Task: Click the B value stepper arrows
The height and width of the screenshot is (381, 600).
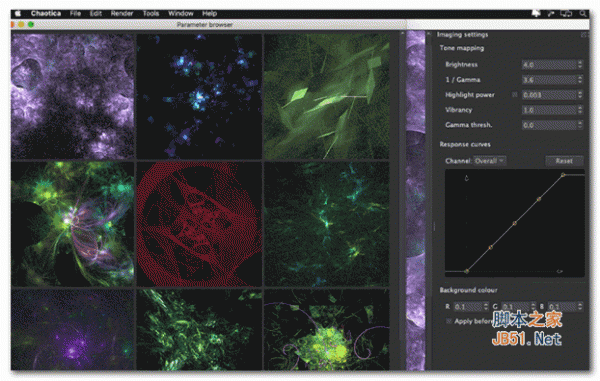Action: coord(580,307)
